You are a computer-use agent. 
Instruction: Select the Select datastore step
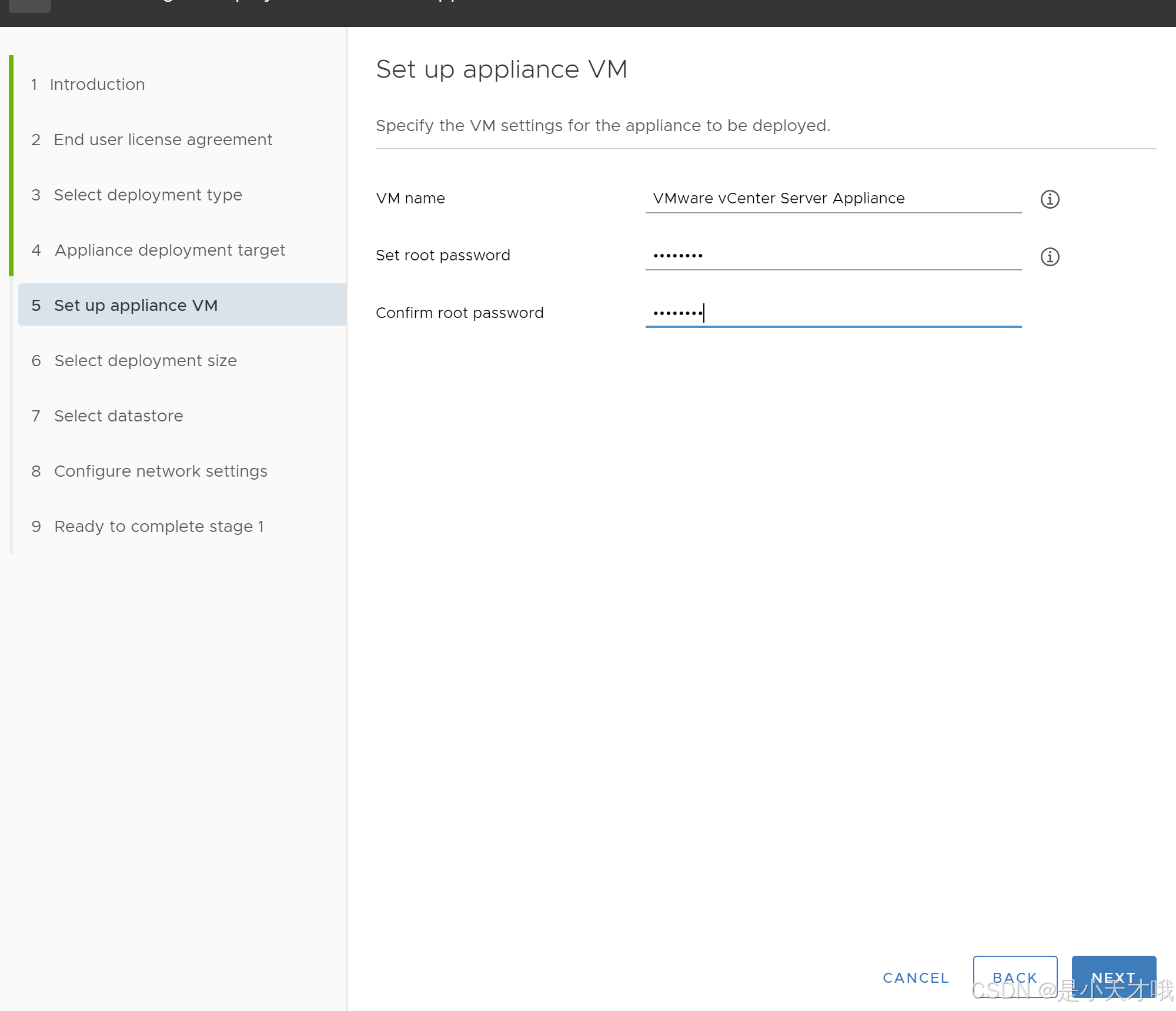click(118, 416)
